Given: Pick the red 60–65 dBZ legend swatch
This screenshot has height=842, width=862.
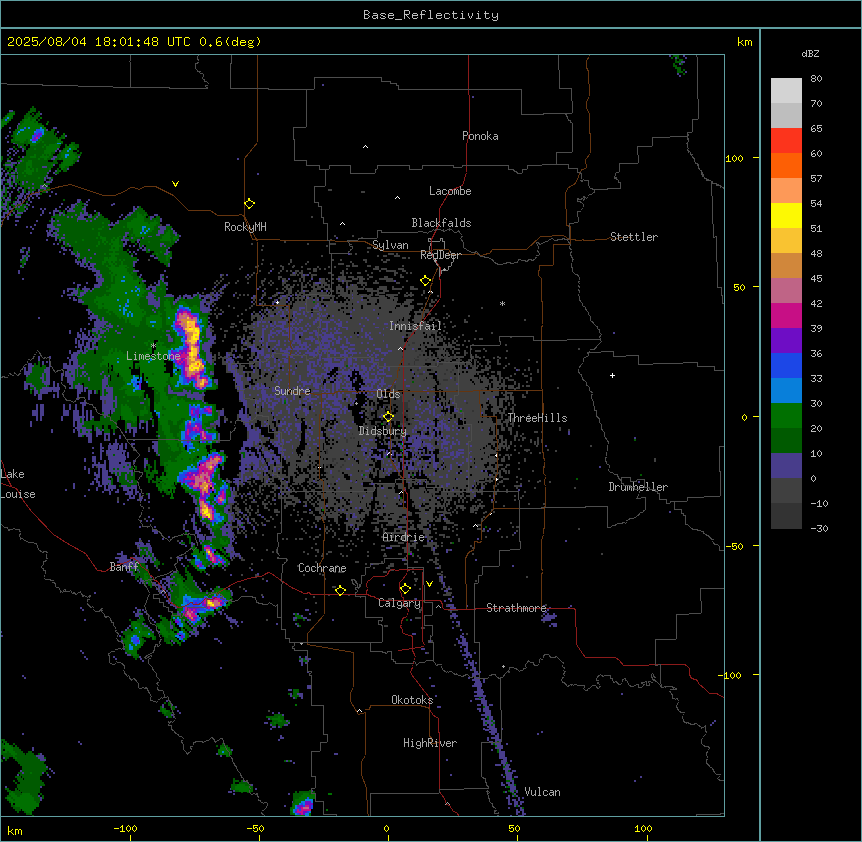Looking at the screenshot, I should [786, 140].
